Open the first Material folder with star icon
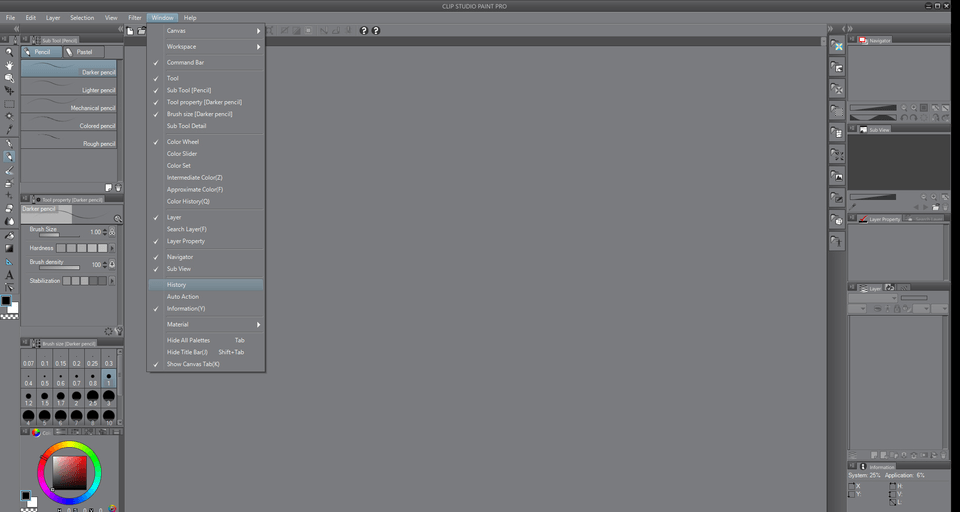 click(x=837, y=46)
